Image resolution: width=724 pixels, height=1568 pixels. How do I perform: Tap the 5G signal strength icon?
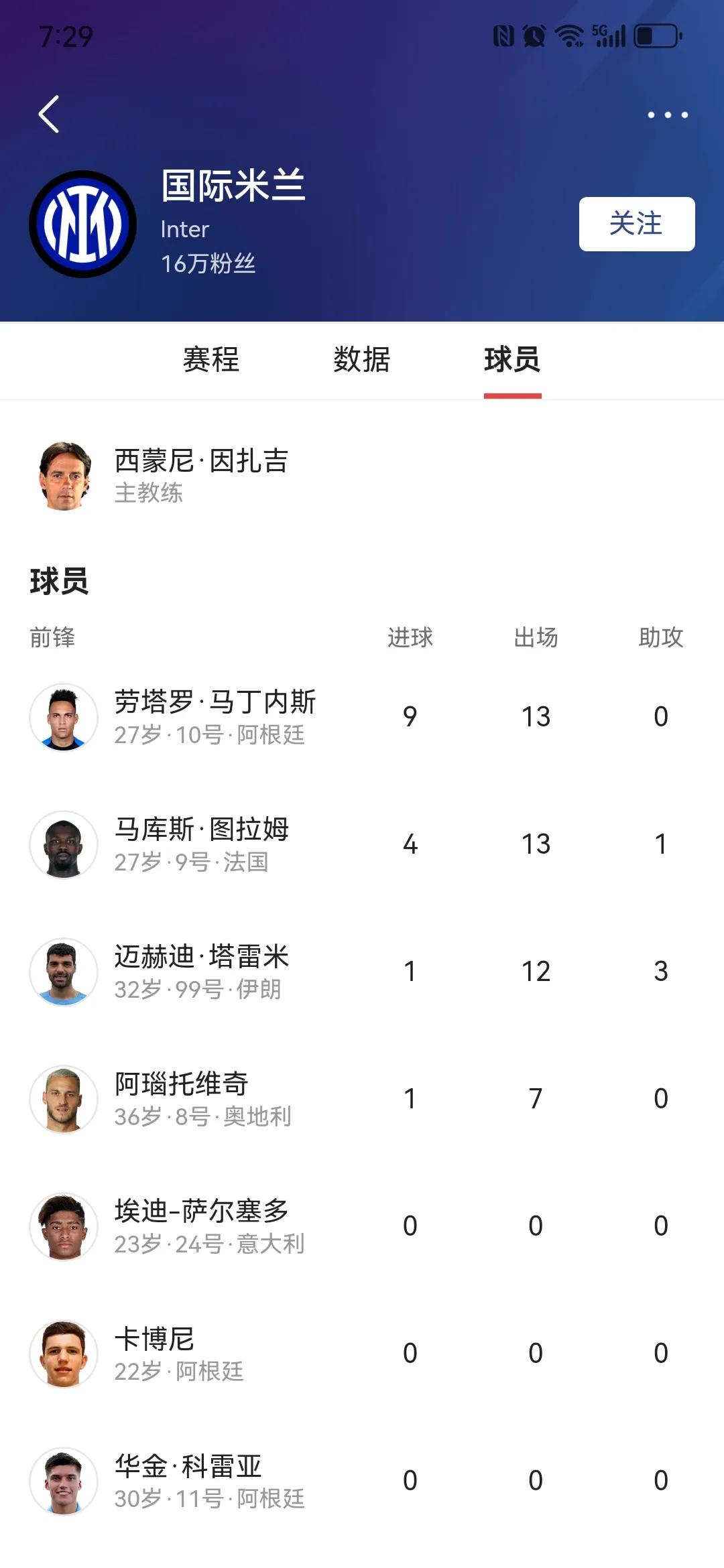click(609, 36)
